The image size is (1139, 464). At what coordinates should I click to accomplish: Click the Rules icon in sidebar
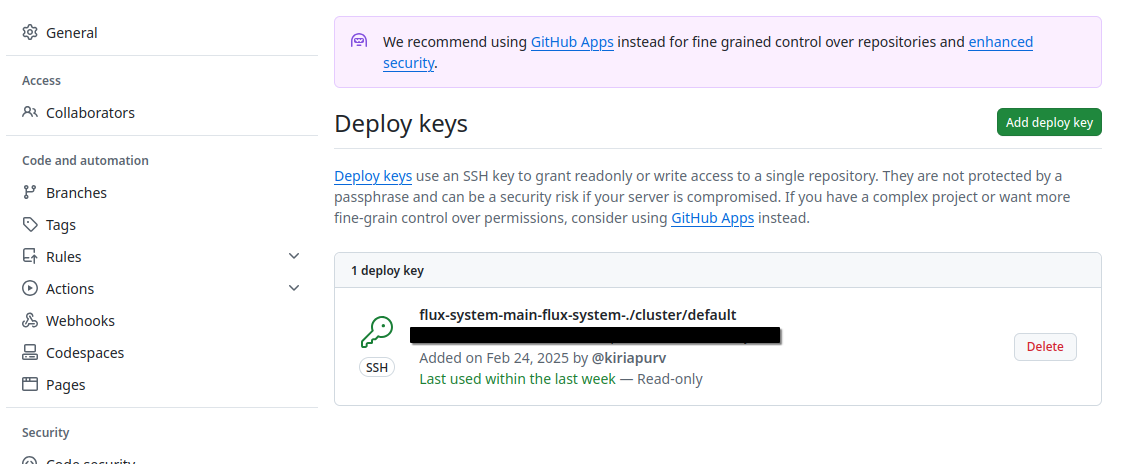30,257
